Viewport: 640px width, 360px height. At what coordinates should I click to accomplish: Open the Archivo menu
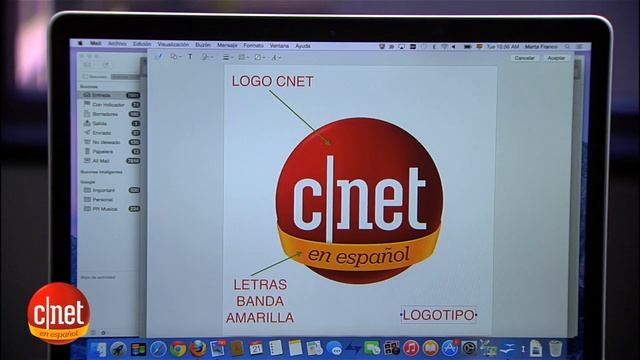117,44
